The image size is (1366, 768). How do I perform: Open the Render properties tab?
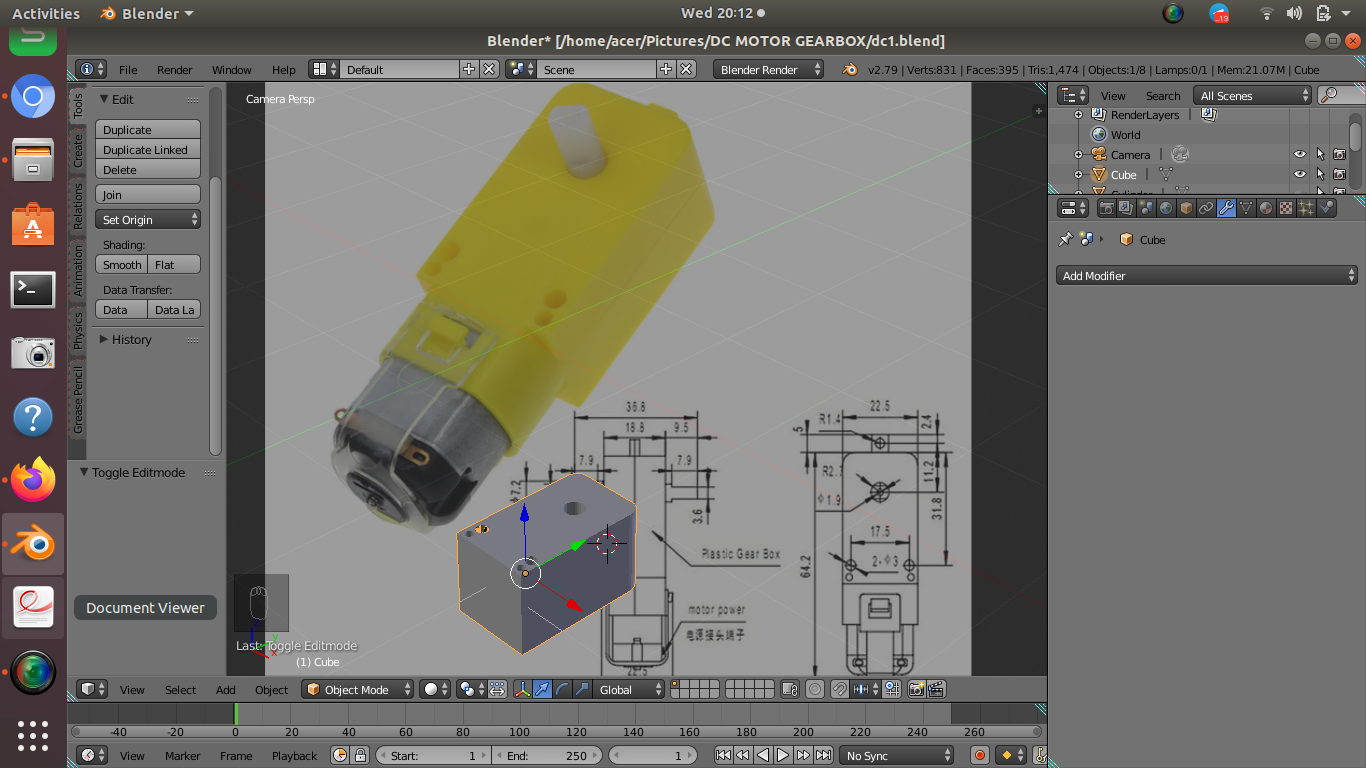pyautogui.click(x=1107, y=207)
